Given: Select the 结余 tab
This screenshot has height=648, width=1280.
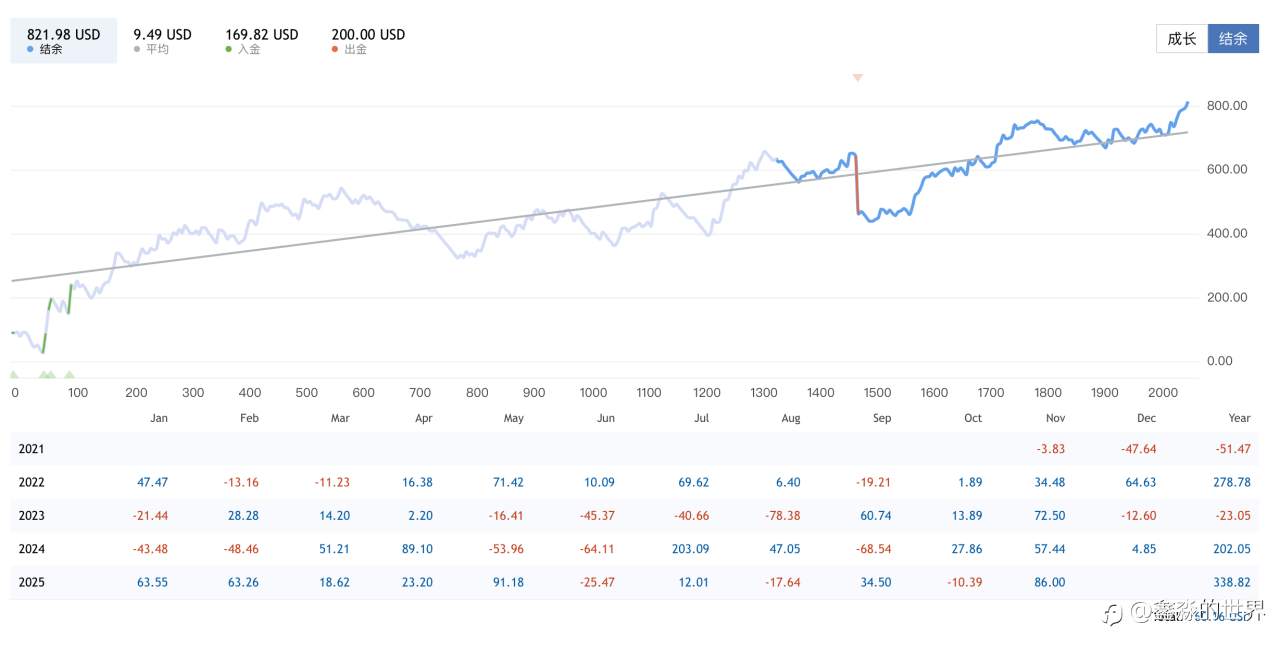Looking at the screenshot, I should (x=1233, y=39).
